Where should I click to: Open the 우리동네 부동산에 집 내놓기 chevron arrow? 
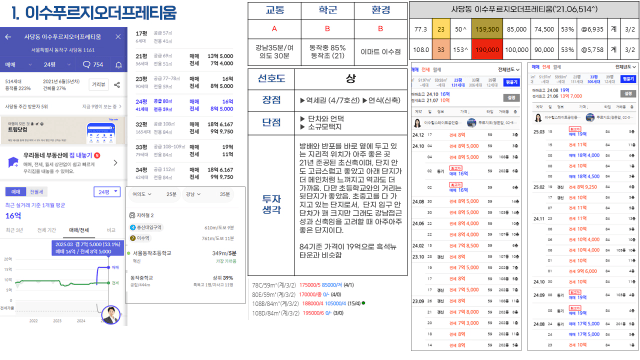tap(116, 163)
